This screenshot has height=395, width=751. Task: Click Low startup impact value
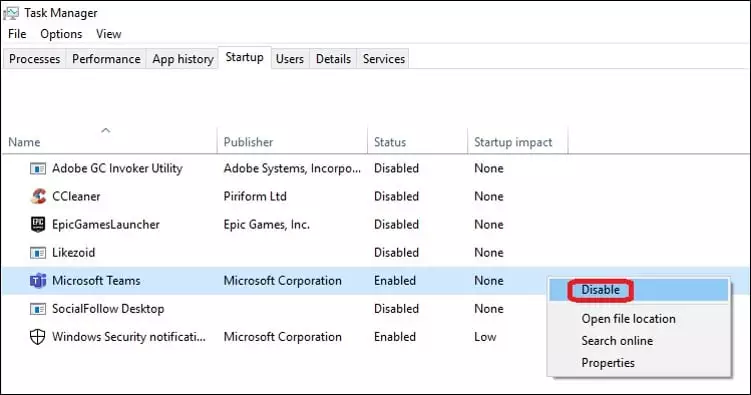[485, 337]
